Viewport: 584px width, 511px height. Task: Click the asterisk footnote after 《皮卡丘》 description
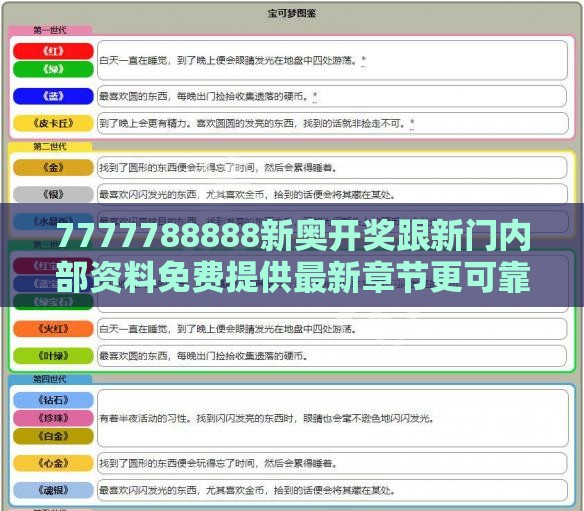[x=412, y=123]
